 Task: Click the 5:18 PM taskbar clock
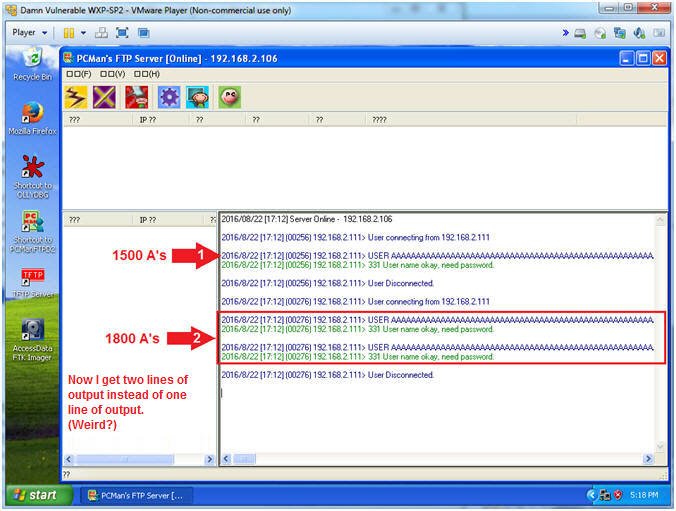pos(644,495)
